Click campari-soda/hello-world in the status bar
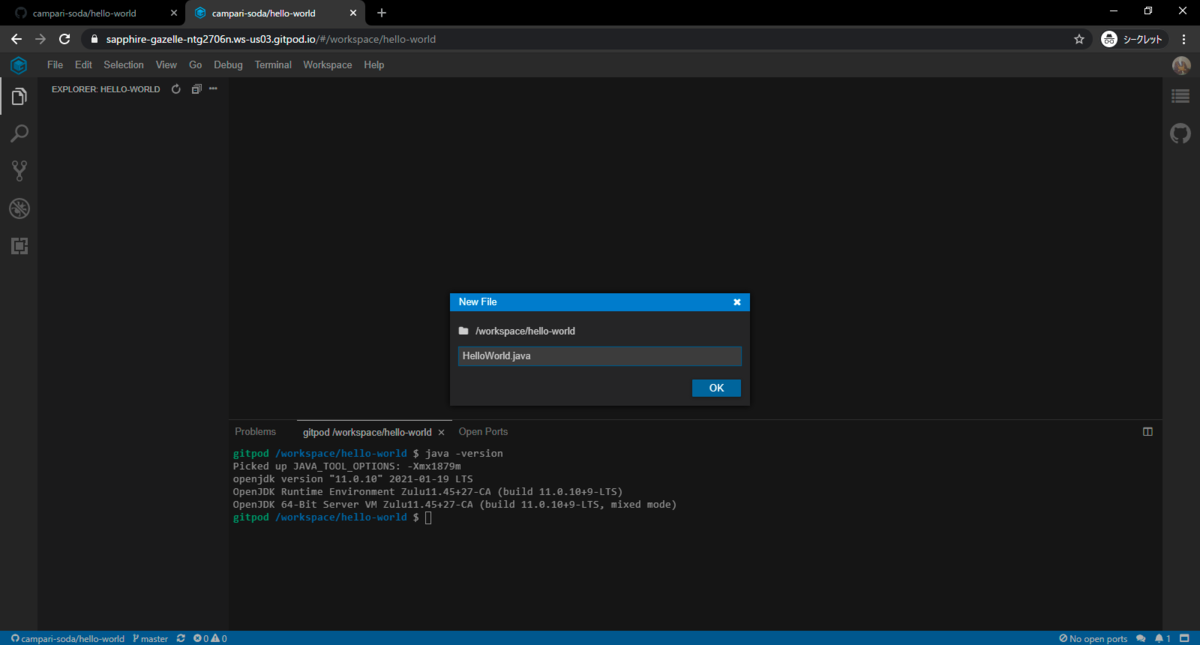This screenshot has height=645, width=1200. point(67,638)
